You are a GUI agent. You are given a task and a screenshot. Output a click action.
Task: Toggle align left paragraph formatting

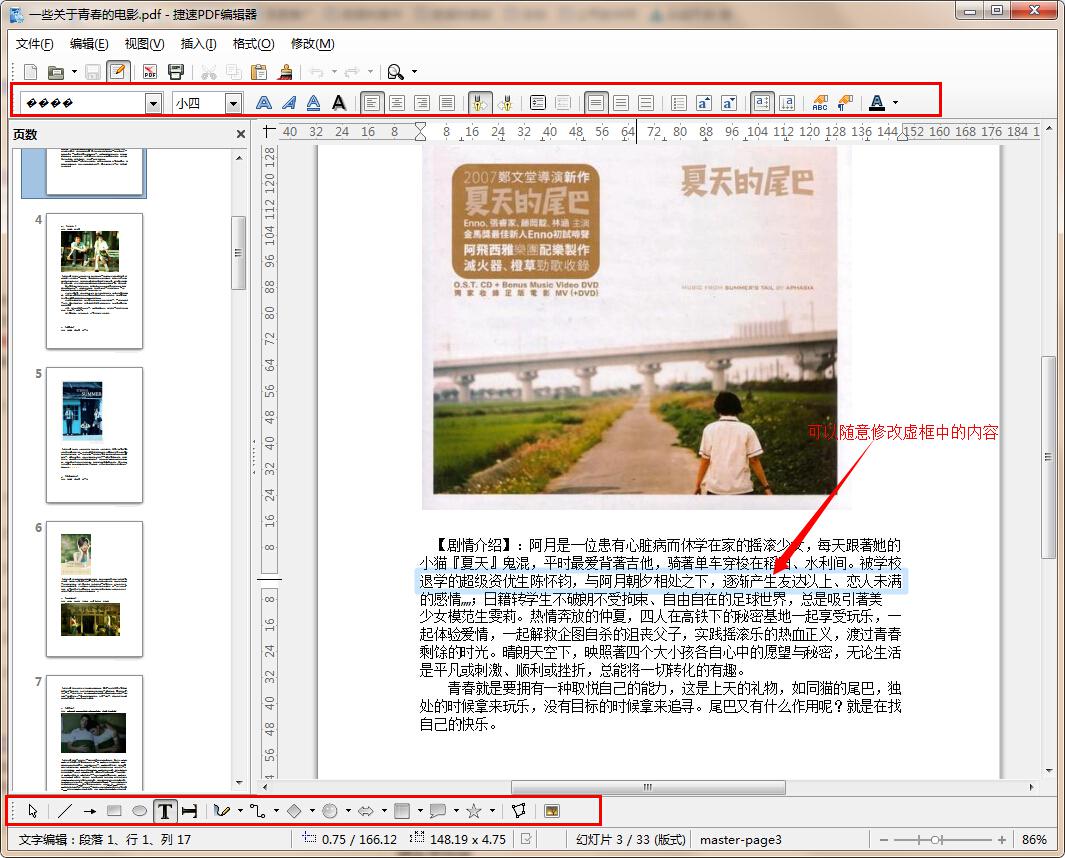click(372, 102)
